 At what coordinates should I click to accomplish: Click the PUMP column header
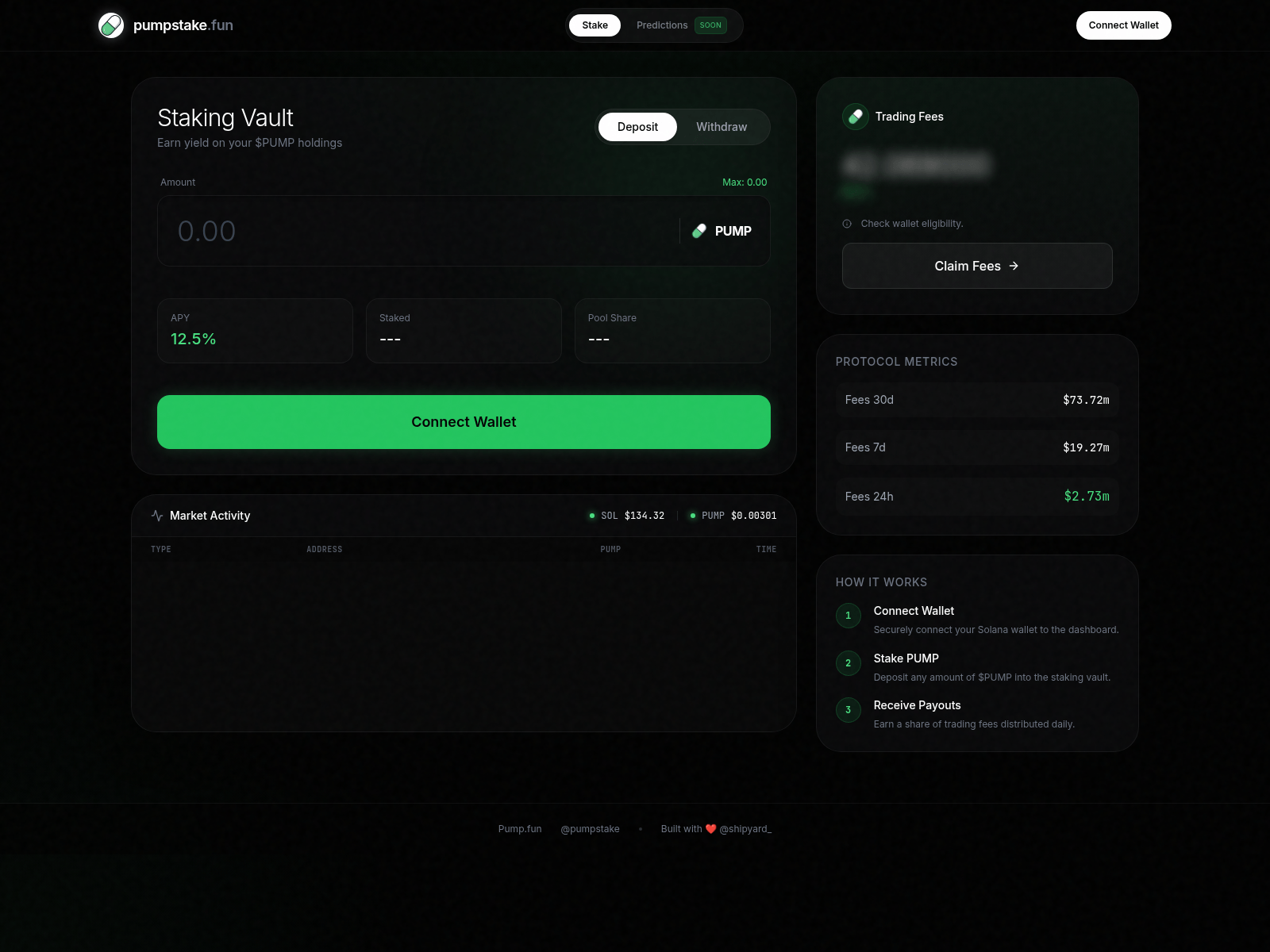(x=610, y=549)
